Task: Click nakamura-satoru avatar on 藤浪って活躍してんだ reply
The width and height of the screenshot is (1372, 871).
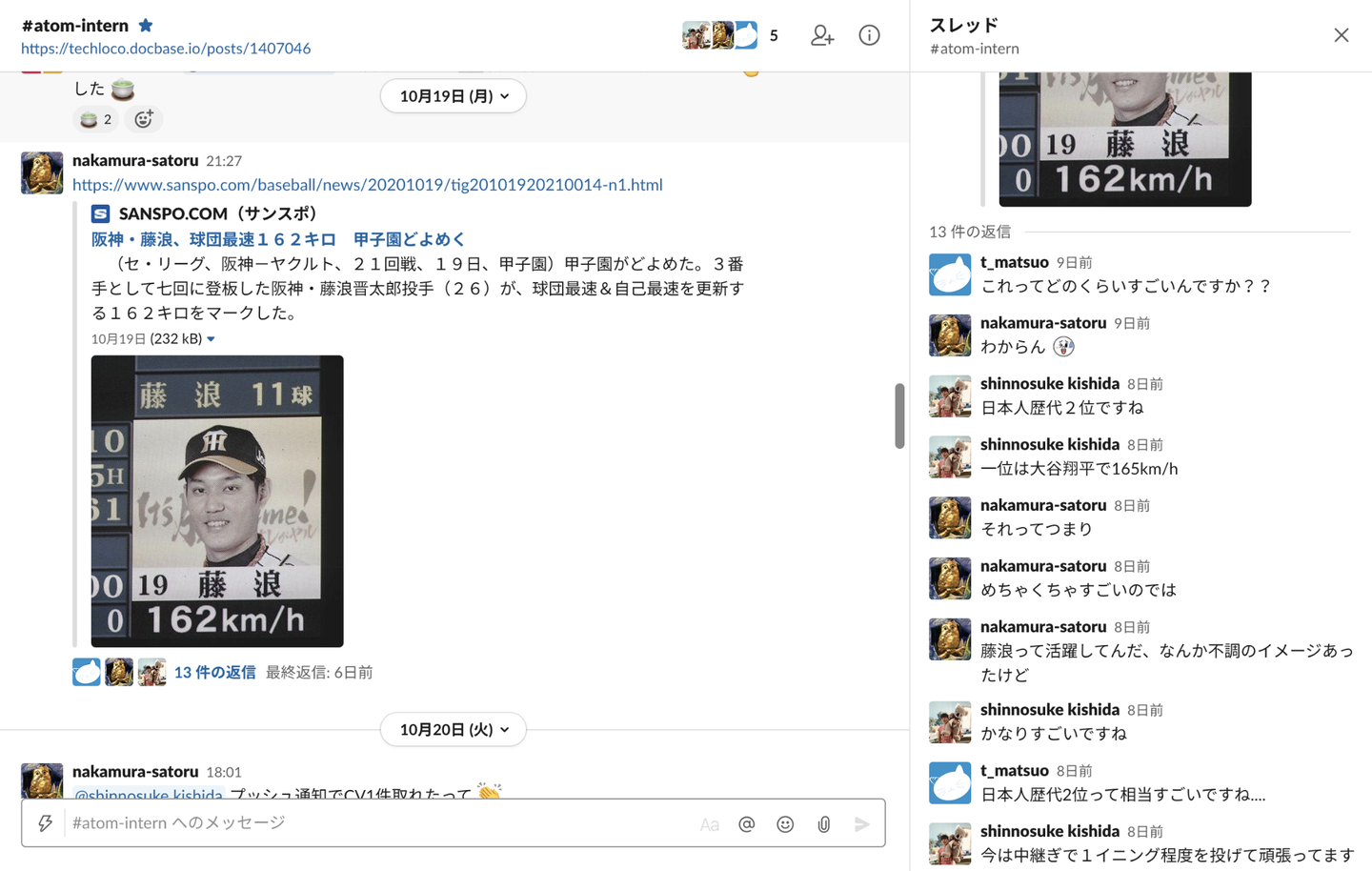Action: (950, 640)
